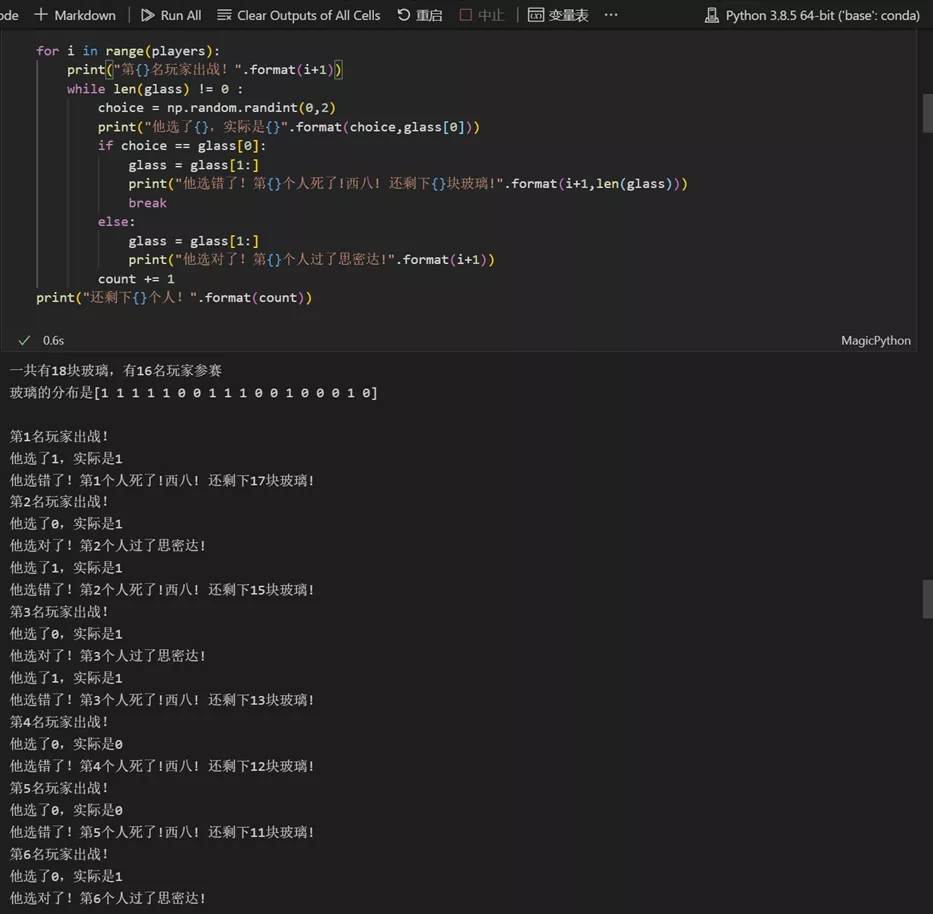933x914 pixels.
Task: Click output '还剩下12块玻璃!' line
Action: coord(161,766)
